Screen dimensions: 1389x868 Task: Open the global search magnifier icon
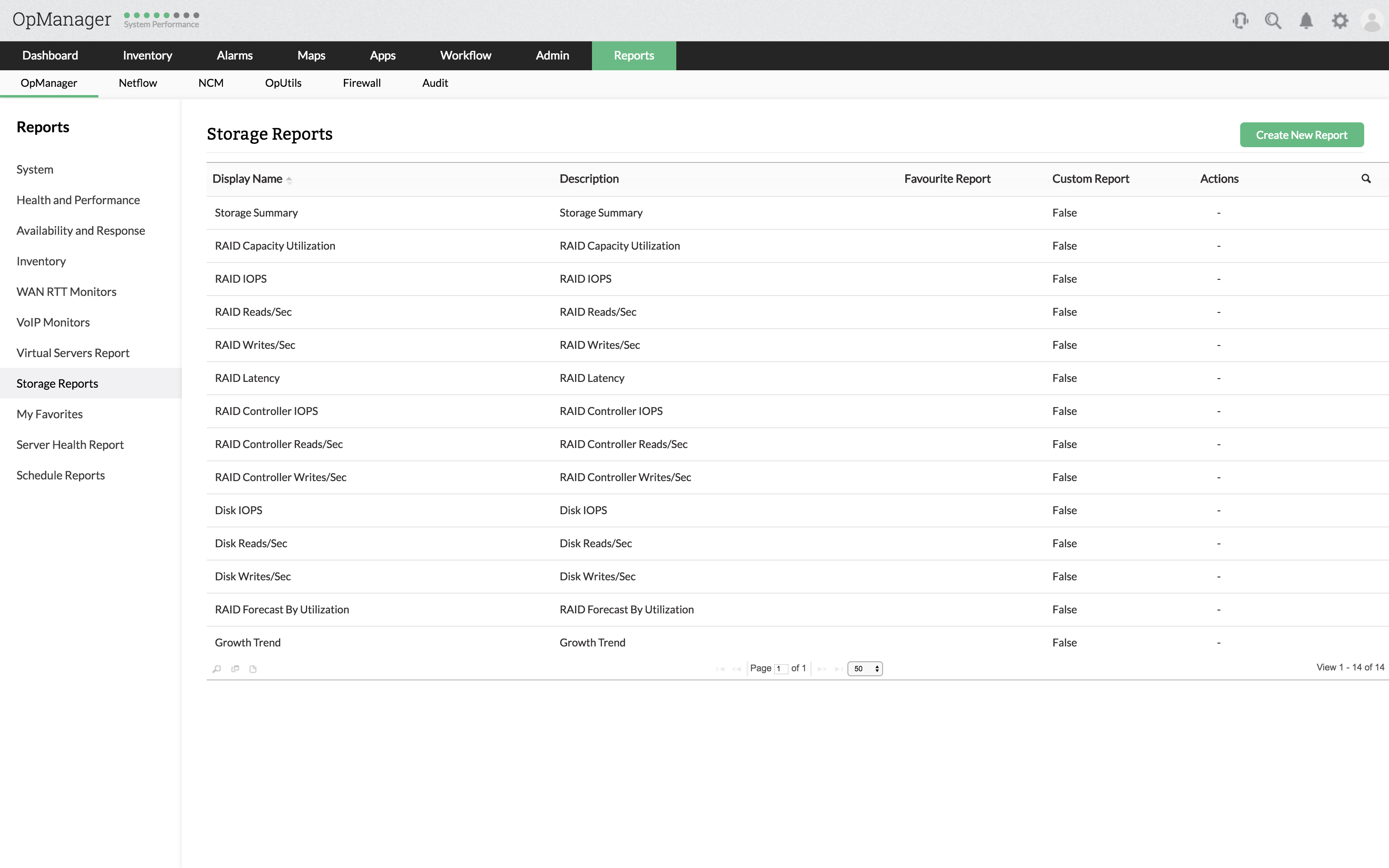pos(1272,21)
